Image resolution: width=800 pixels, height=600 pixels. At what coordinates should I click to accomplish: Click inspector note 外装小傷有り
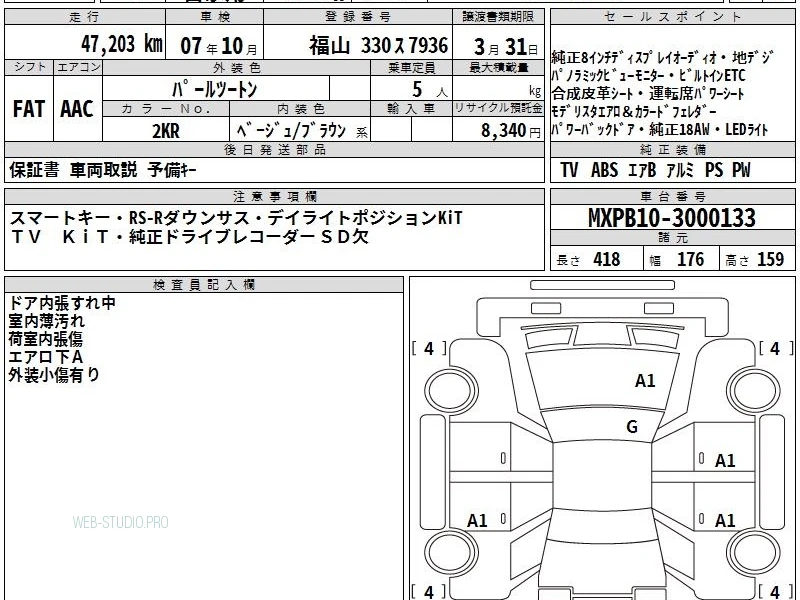point(54,374)
